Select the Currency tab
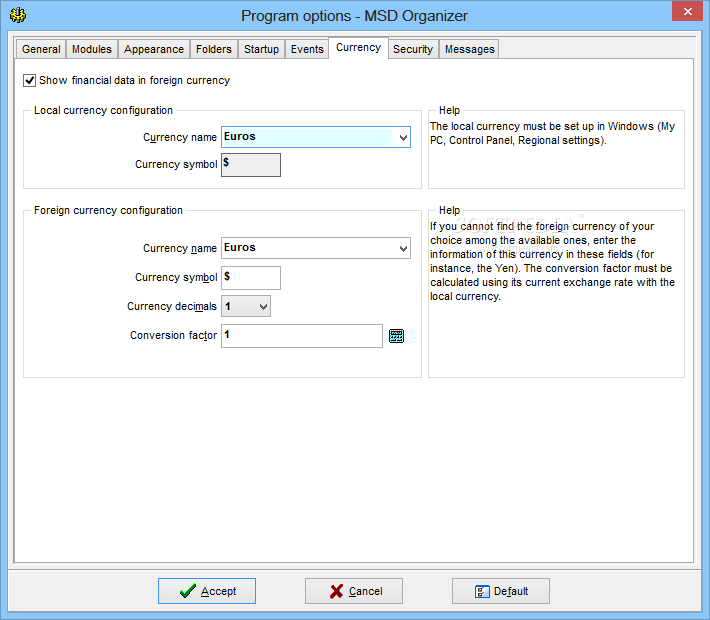The image size is (710, 620). point(358,48)
